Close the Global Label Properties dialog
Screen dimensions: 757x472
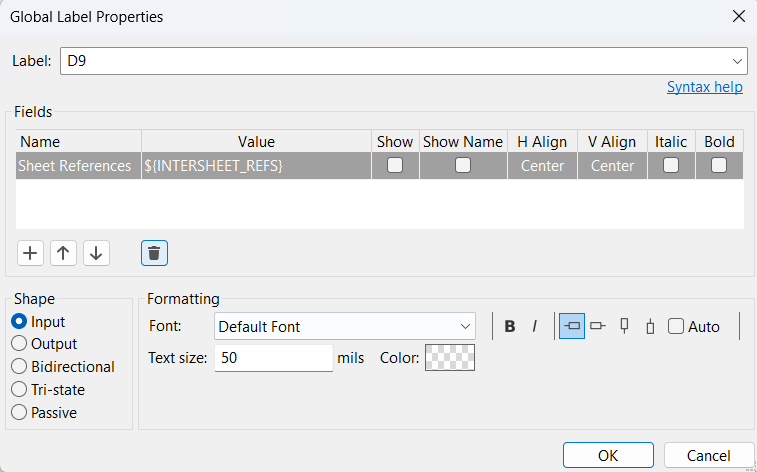739,16
